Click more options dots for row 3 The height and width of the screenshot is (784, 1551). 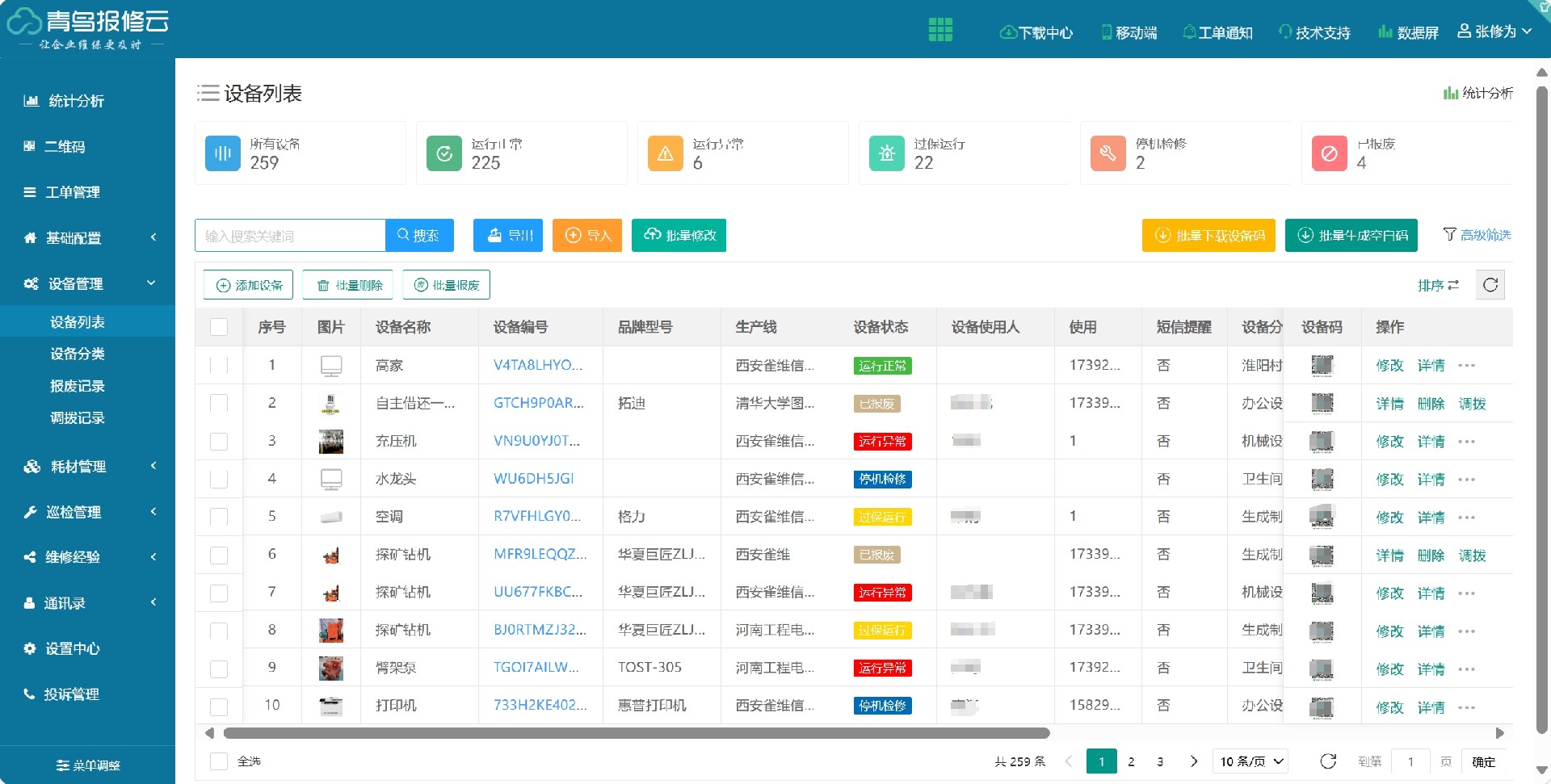1467,442
